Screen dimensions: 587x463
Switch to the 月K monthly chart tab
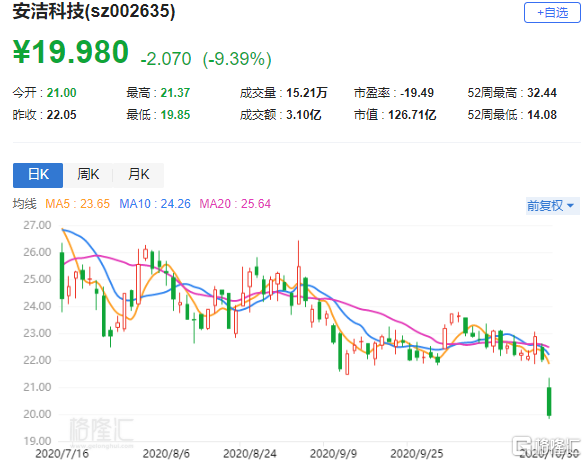138,175
